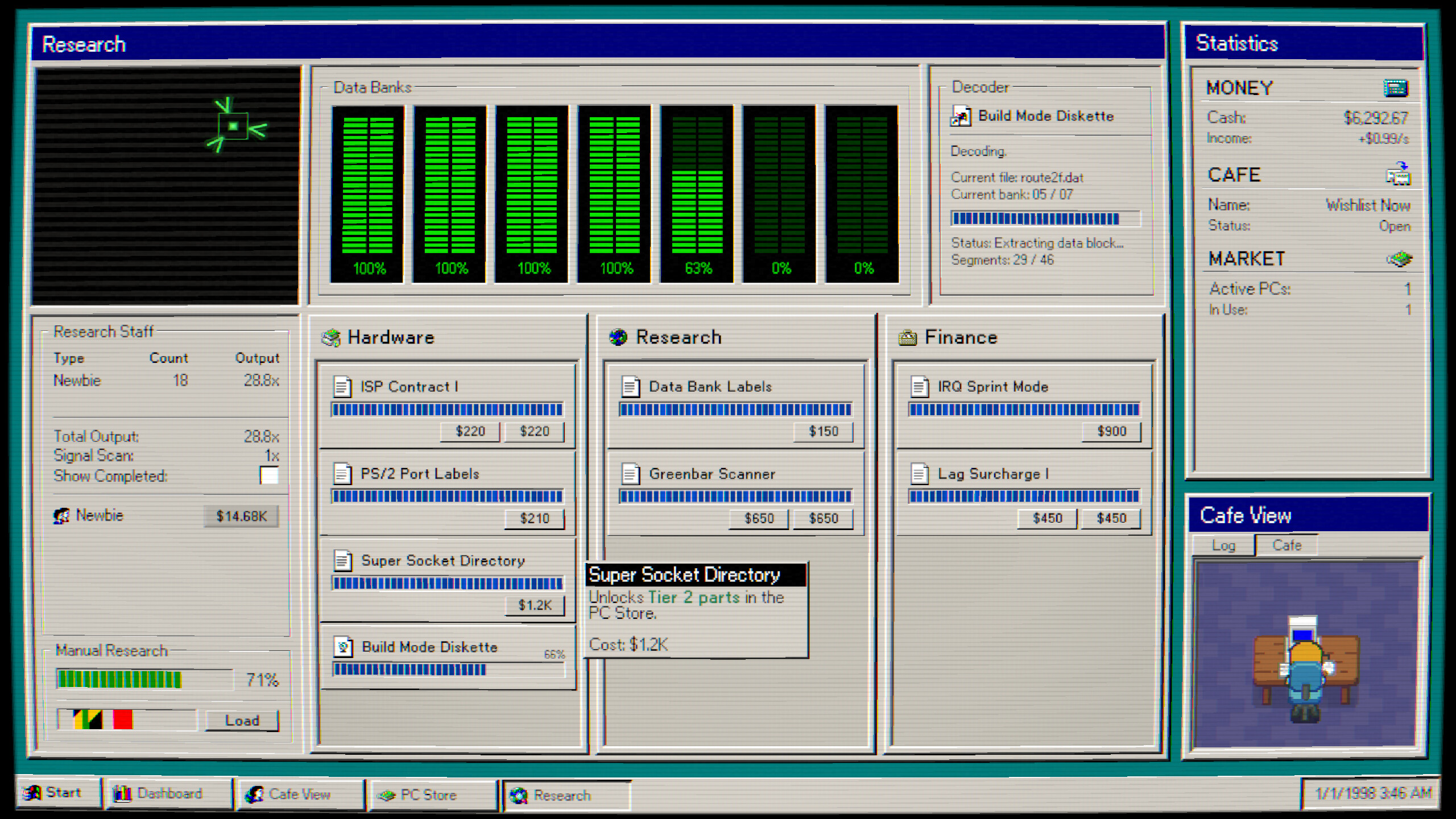Click the Lag Surcharge I document icon
The height and width of the screenshot is (819, 1456).
pos(919,474)
